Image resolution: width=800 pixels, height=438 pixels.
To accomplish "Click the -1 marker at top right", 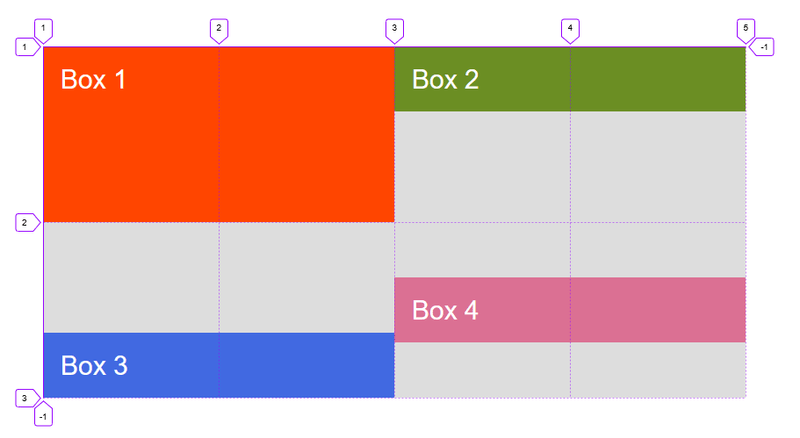I will pyautogui.click(x=762, y=47).
